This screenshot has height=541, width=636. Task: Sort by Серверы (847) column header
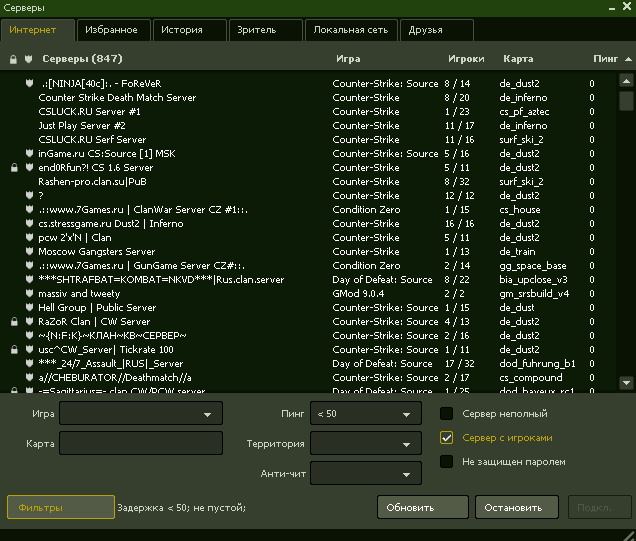click(82, 59)
